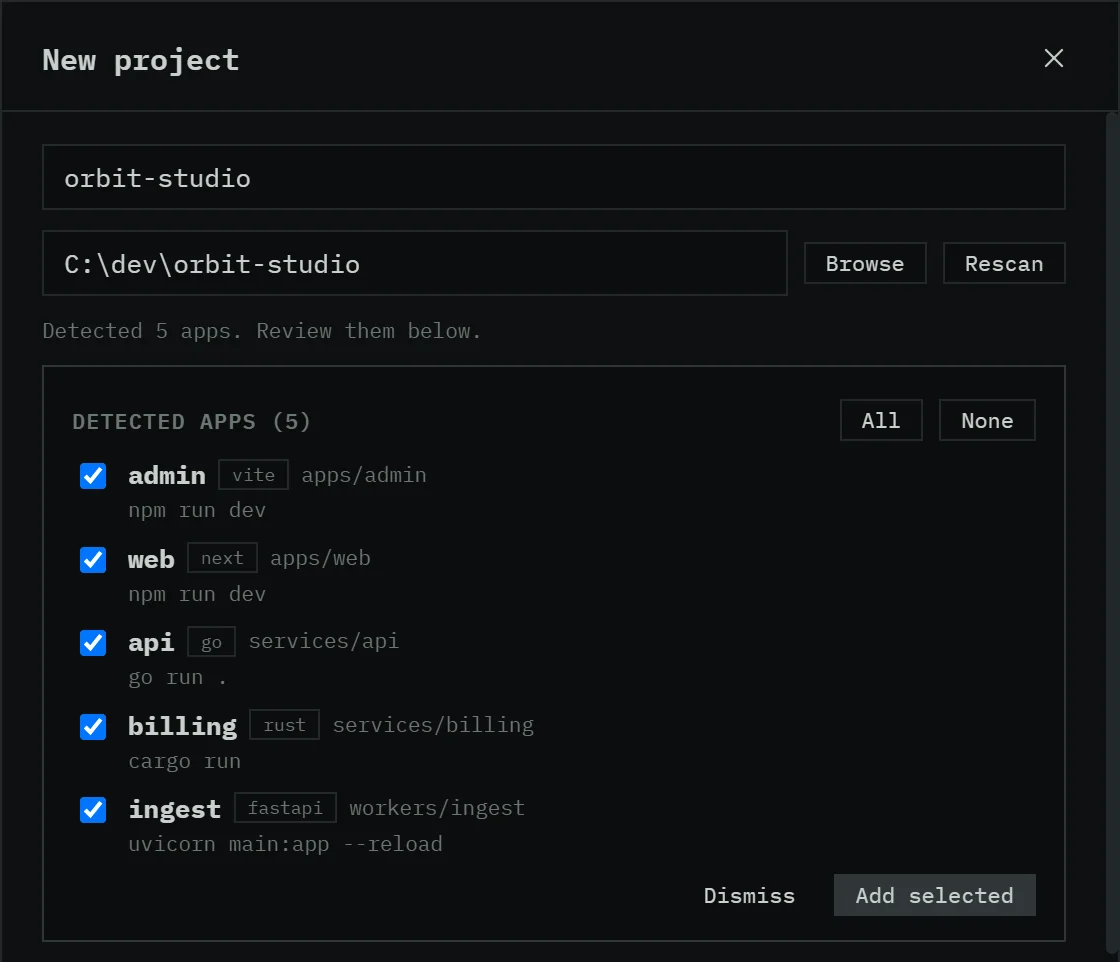Click npm run dev under admin
The image size is (1120, 962).
pos(196,511)
